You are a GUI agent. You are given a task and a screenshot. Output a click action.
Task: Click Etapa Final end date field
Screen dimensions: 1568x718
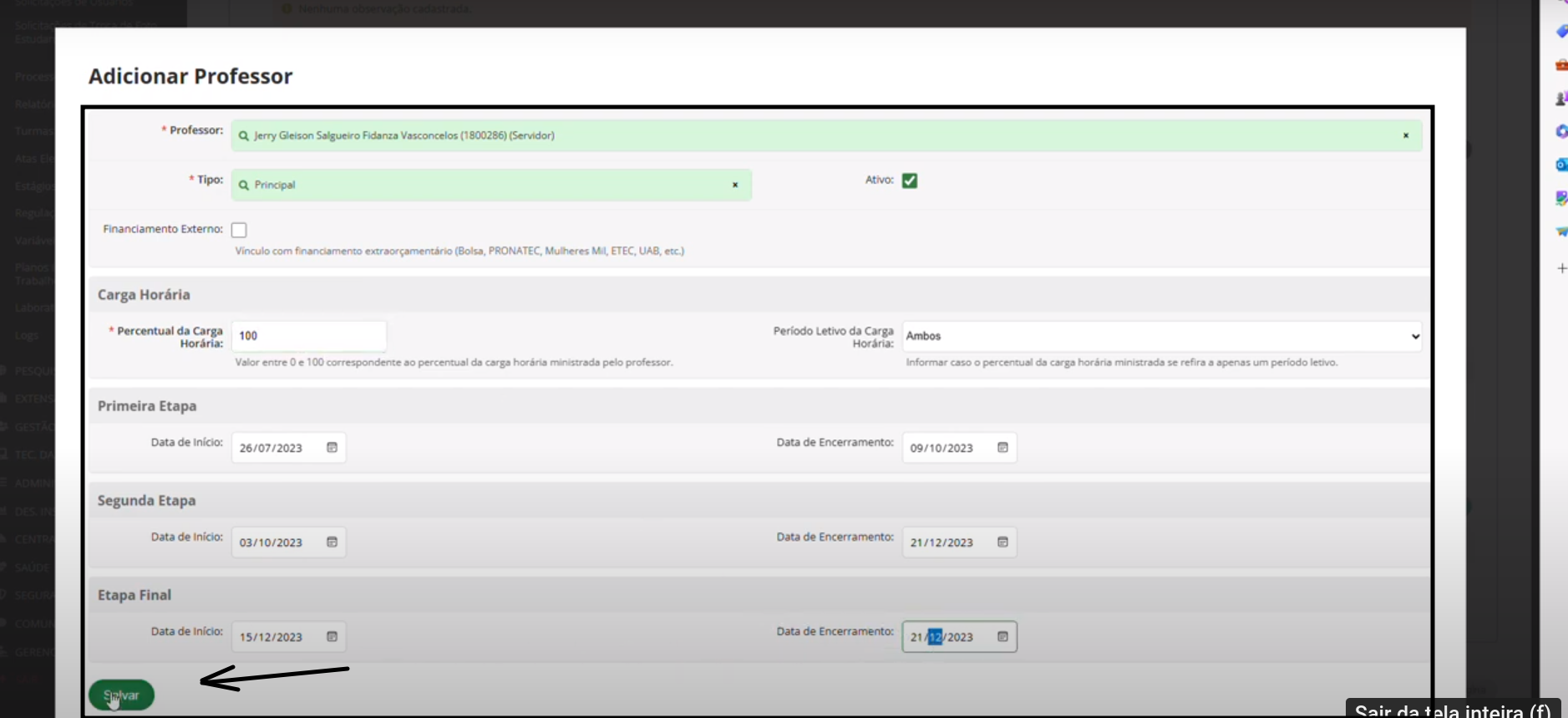(x=959, y=637)
